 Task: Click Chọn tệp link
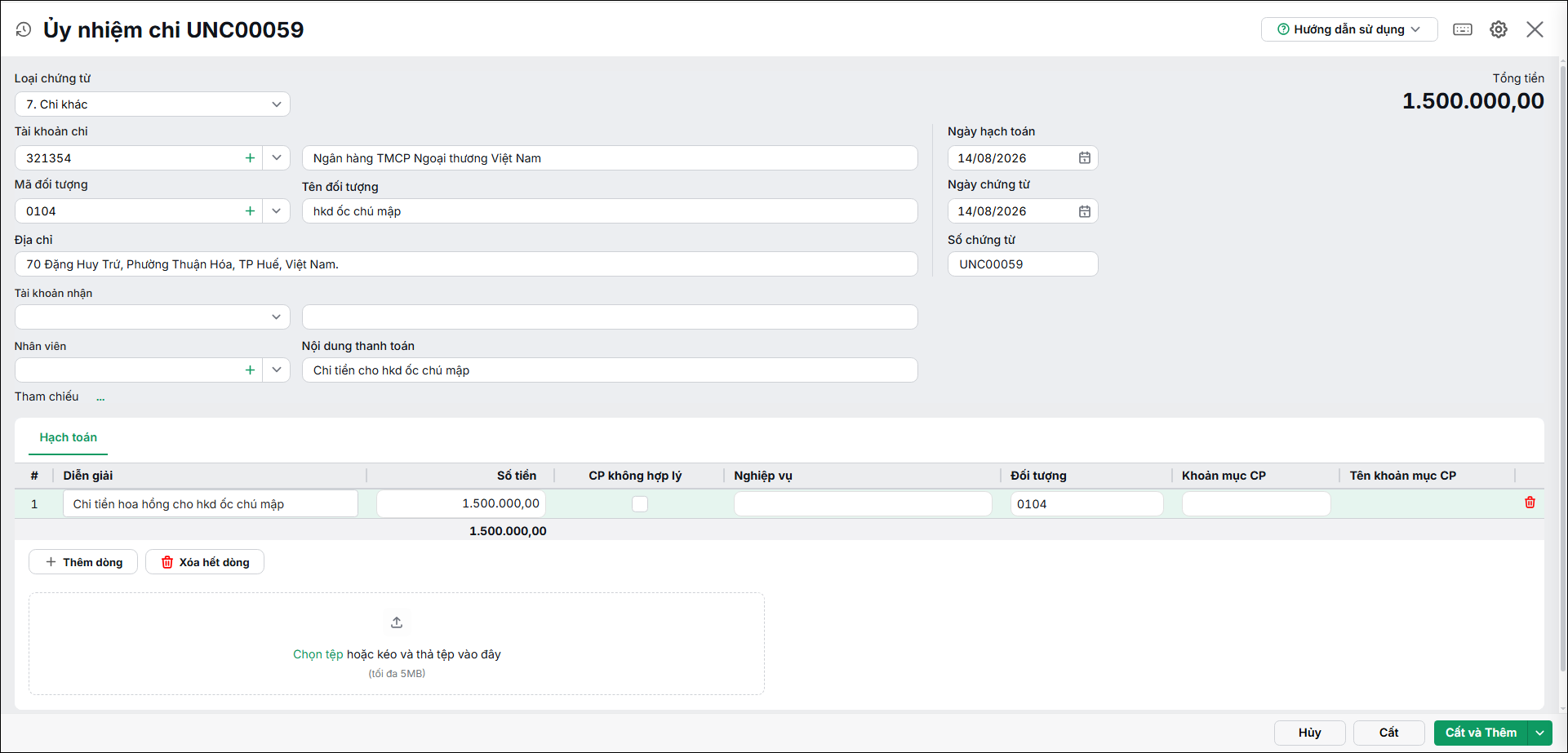pos(318,654)
